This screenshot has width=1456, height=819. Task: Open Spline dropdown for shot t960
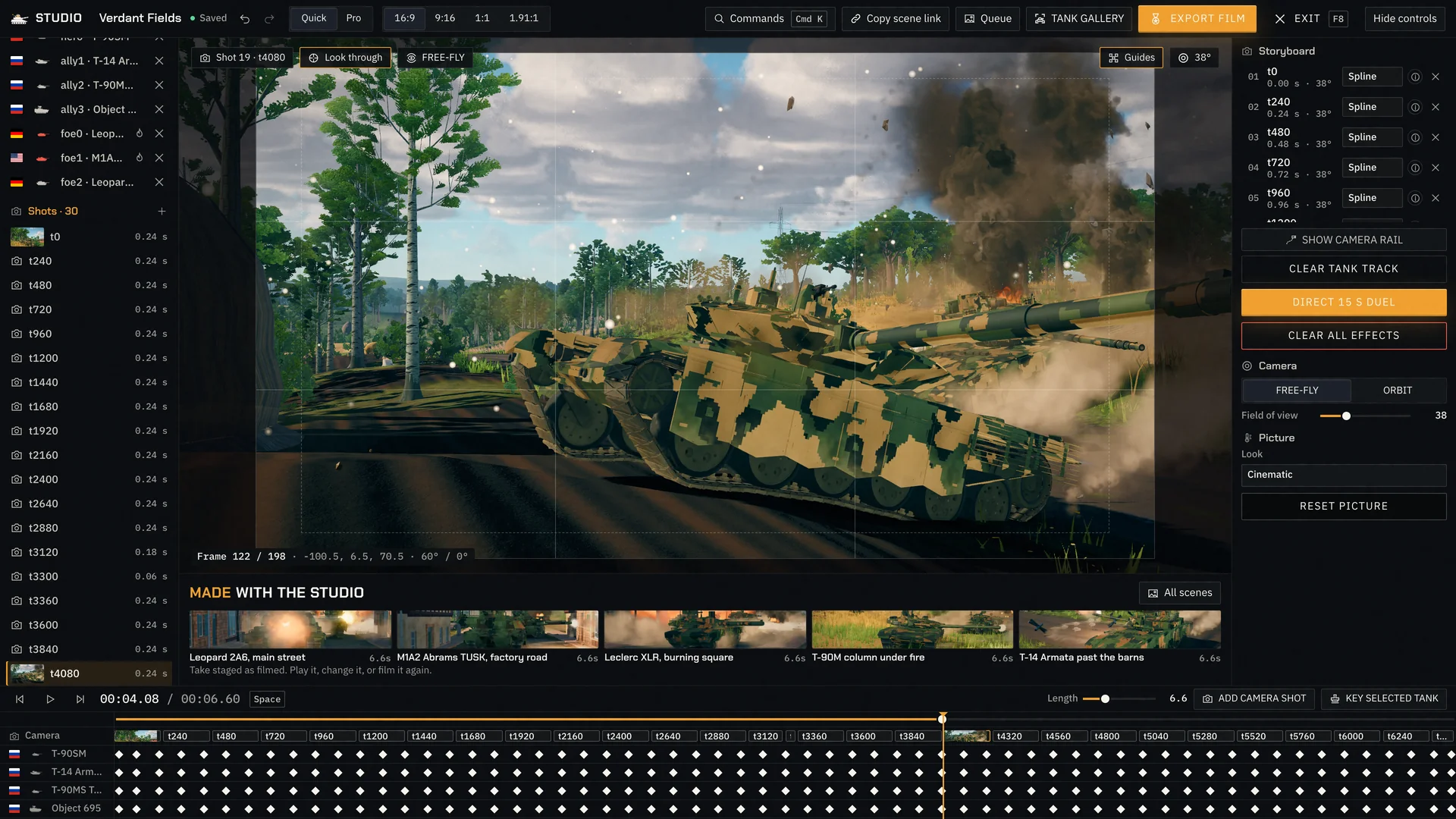click(1372, 198)
